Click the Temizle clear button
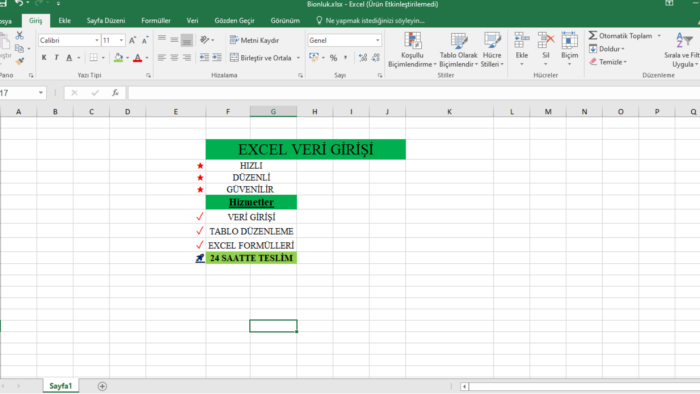This screenshot has height=394, width=700. [x=608, y=62]
